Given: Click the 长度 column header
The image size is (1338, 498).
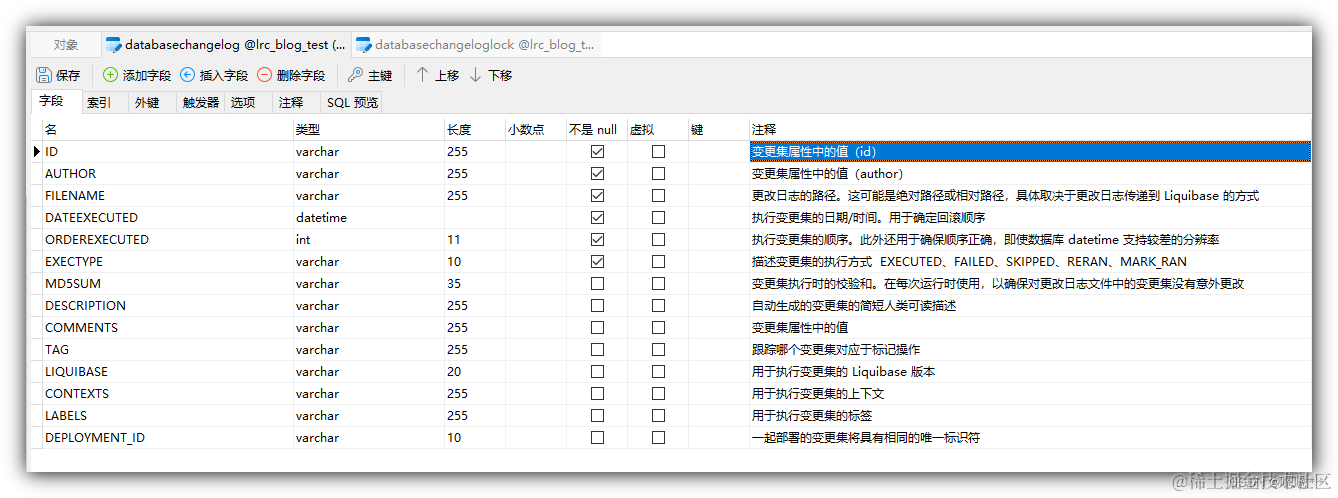Looking at the screenshot, I should point(474,130).
